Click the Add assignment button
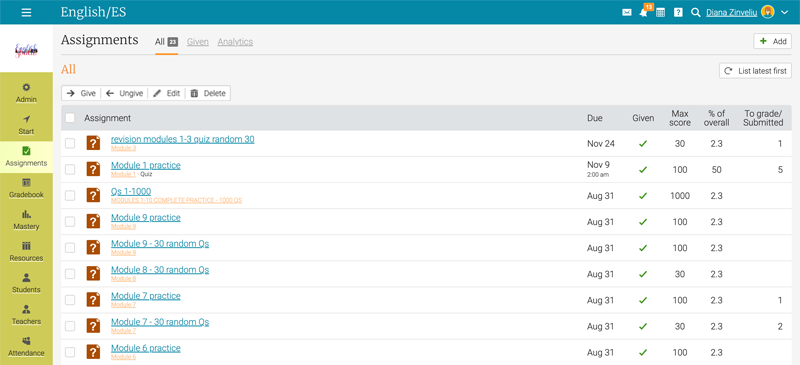This screenshot has height=365, width=800. click(x=772, y=41)
